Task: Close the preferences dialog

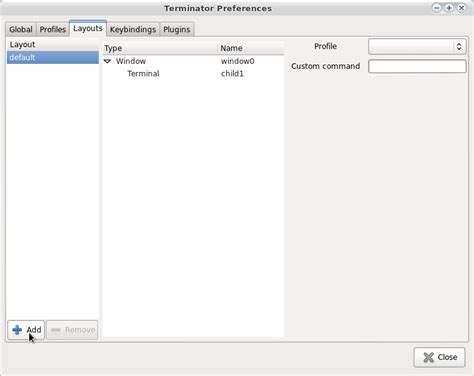Action: (439, 357)
